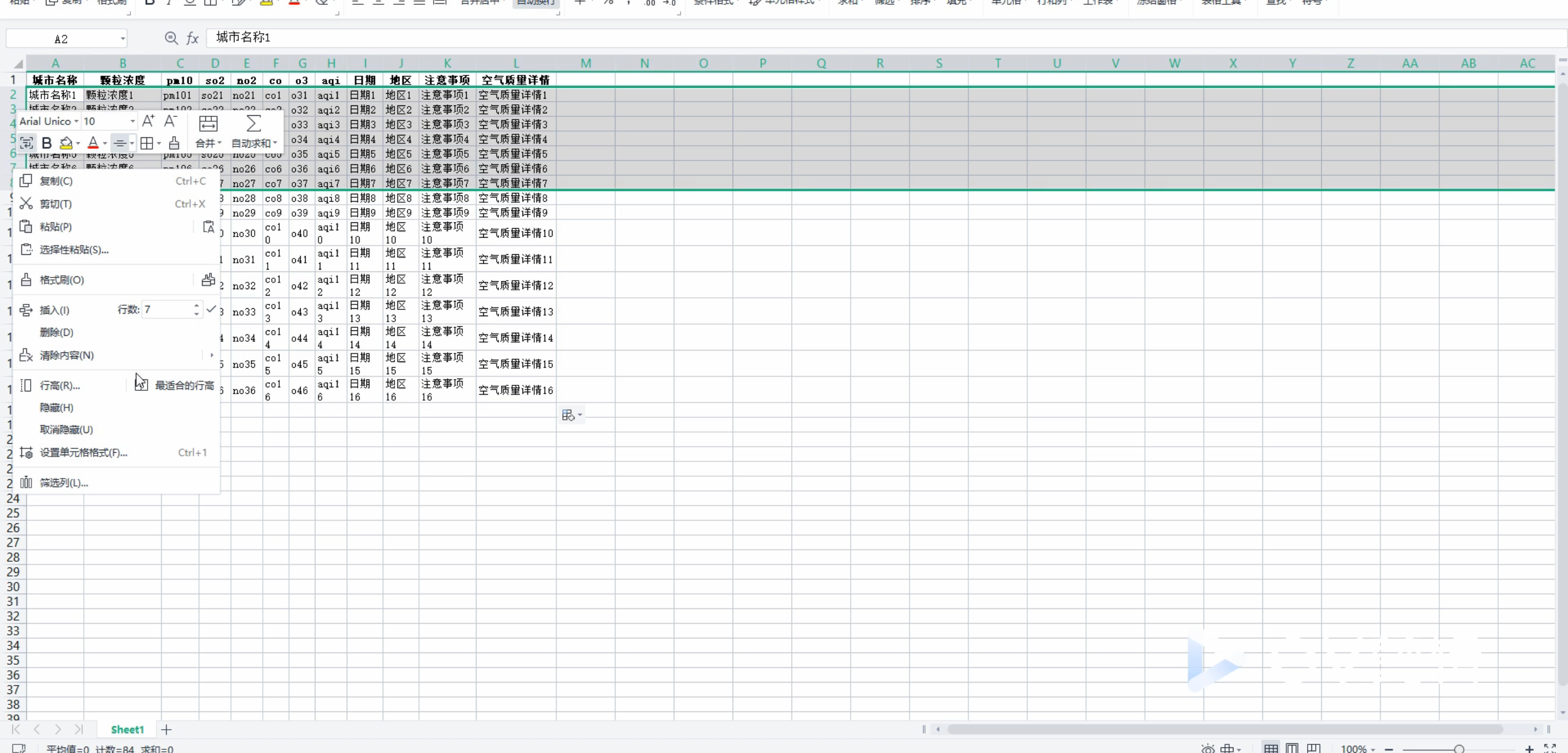Open the Arial Unico font dropdown
Screen dimensions: 1568x753
[x=76, y=121]
